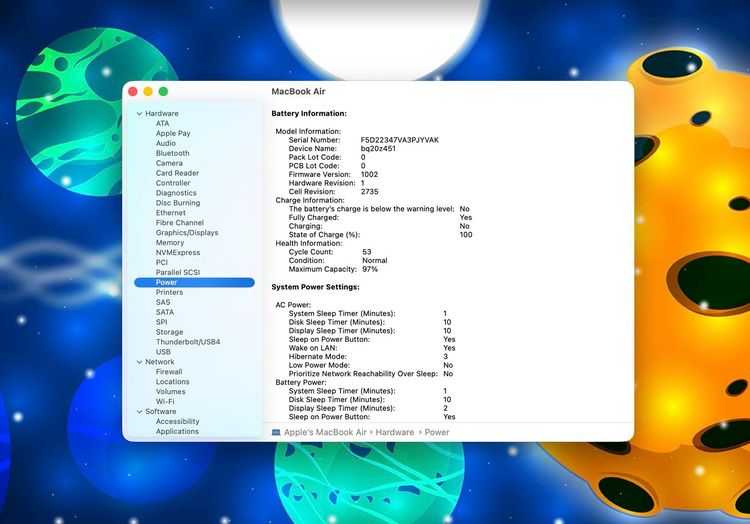Click the Condition value Normal

[x=375, y=261]
